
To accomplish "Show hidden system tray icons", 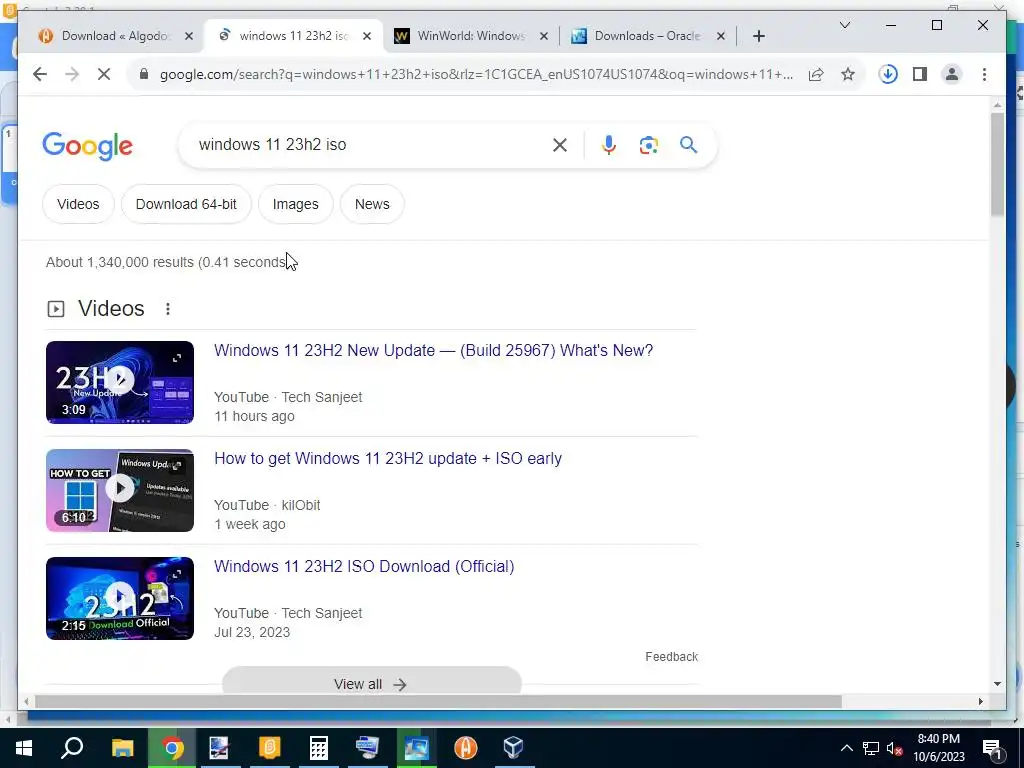I will [x=846, y=748].
